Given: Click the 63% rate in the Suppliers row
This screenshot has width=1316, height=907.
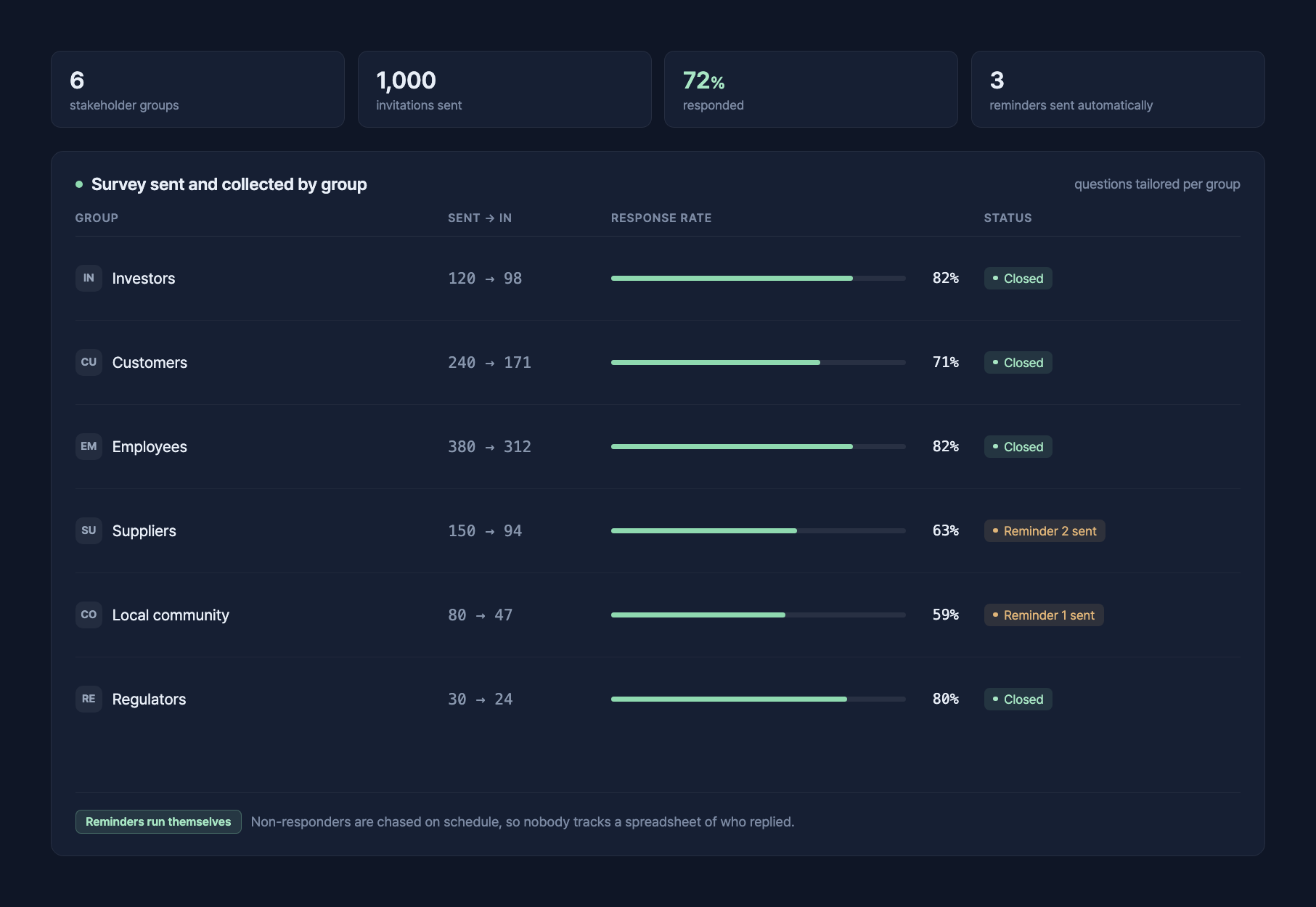Looking at the screenshot, I should pos(946,530).
